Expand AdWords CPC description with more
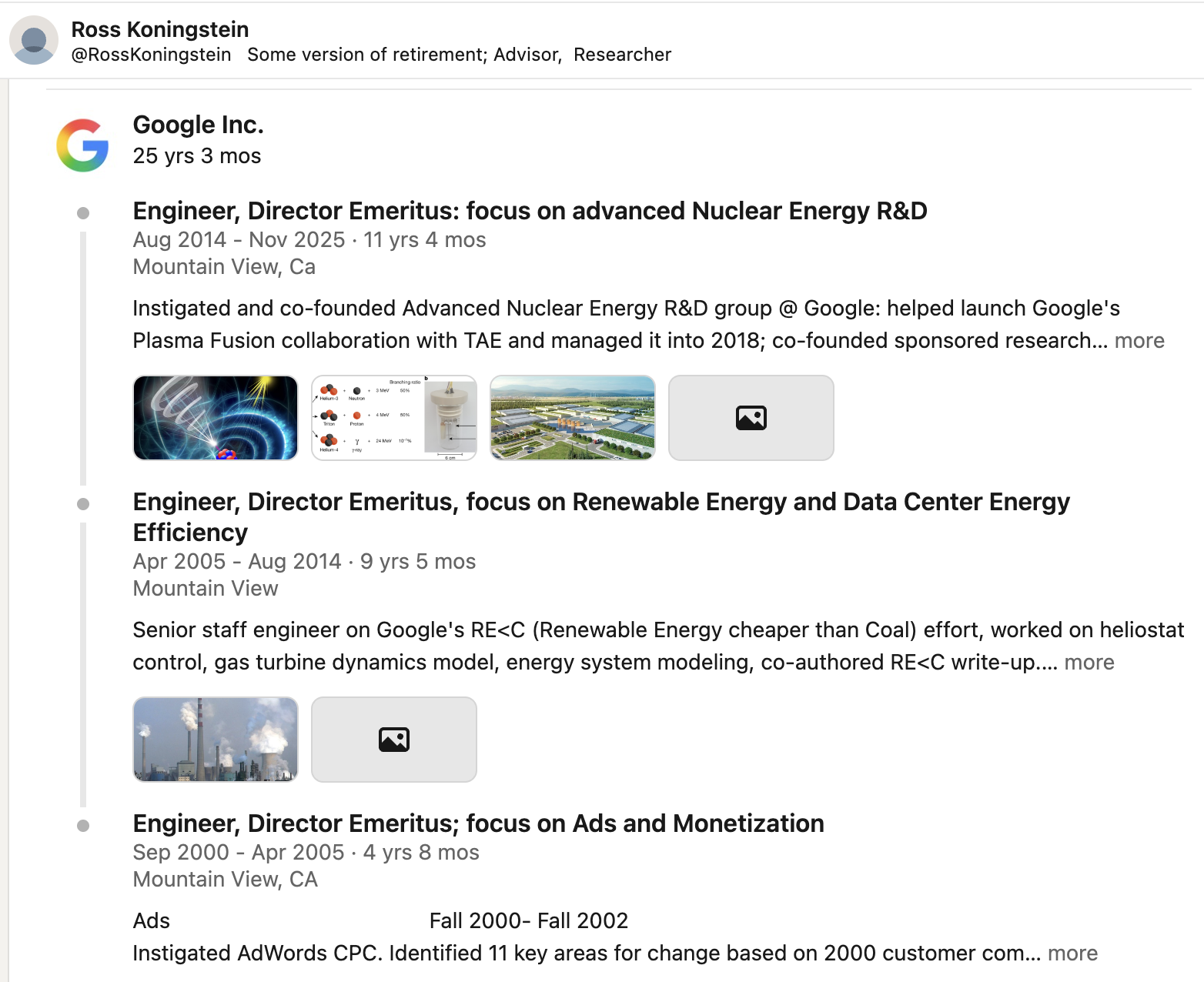 [1072, 954]
